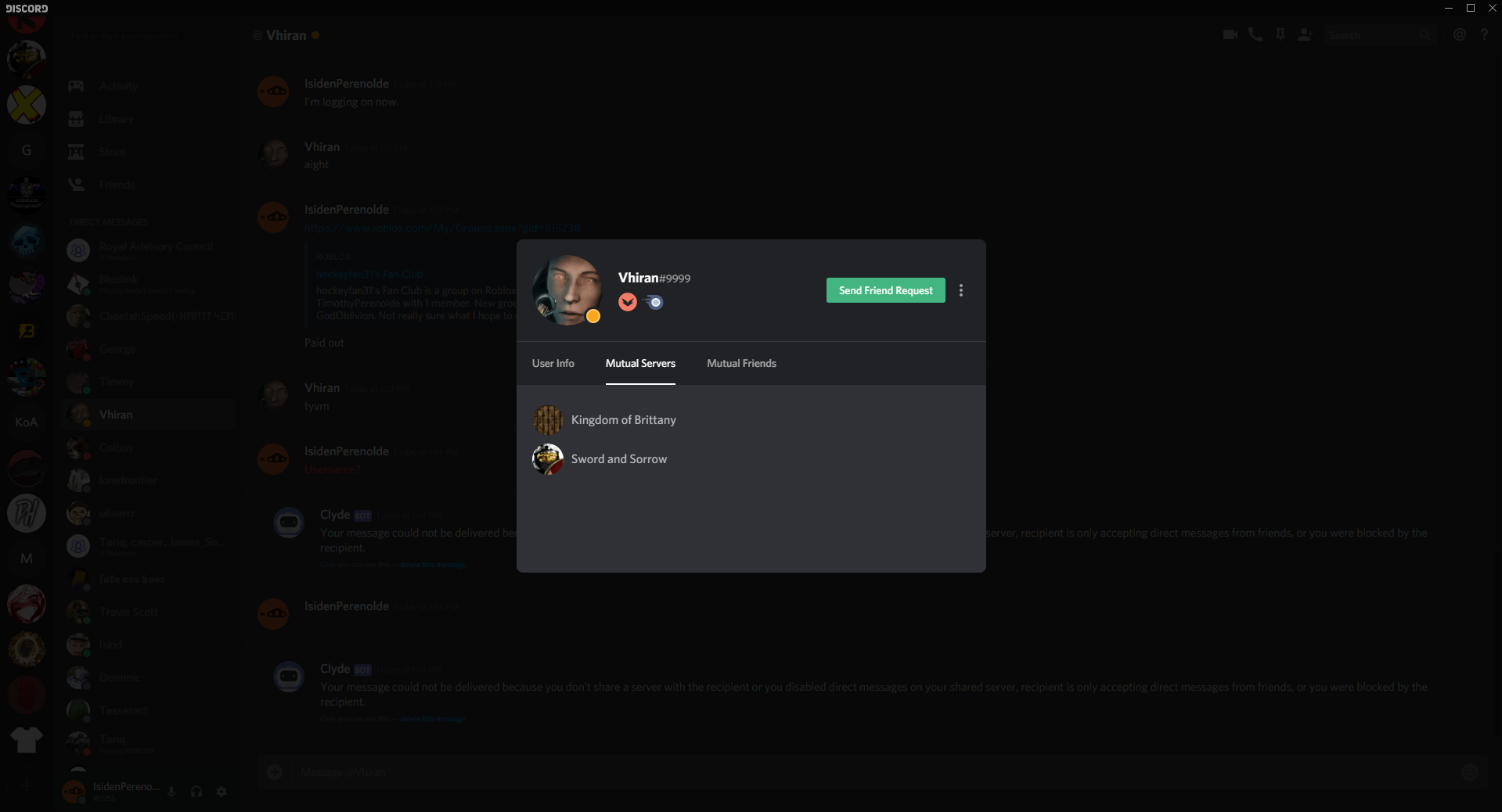Viewport: 1502px width, 812px height.
Task: Select the PH server icon
Action: click(27, 513)
